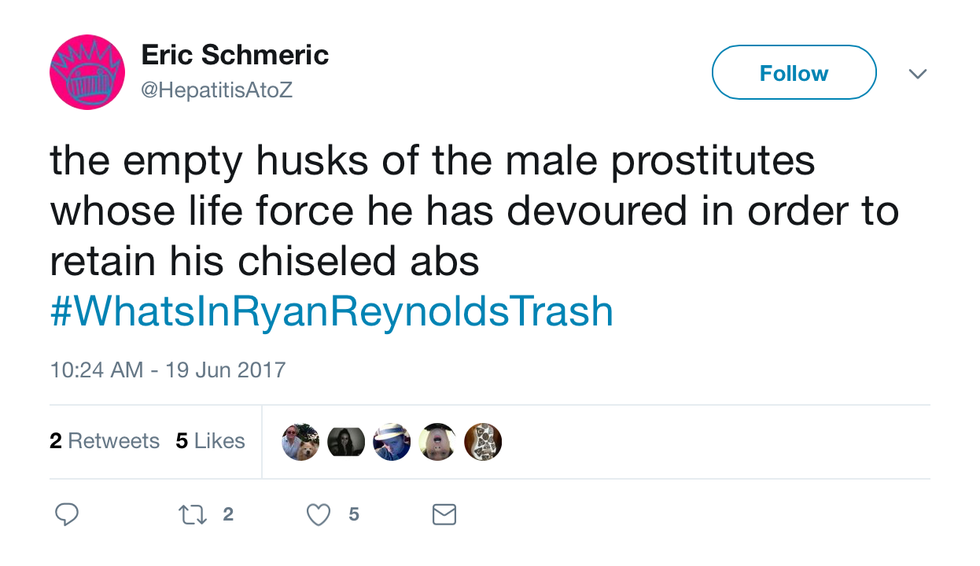Open the #WhatsInRyanReynoldsTrash hashtag
Image resolution: width=980 pixels, height=566 pixels.
[331, 312]
